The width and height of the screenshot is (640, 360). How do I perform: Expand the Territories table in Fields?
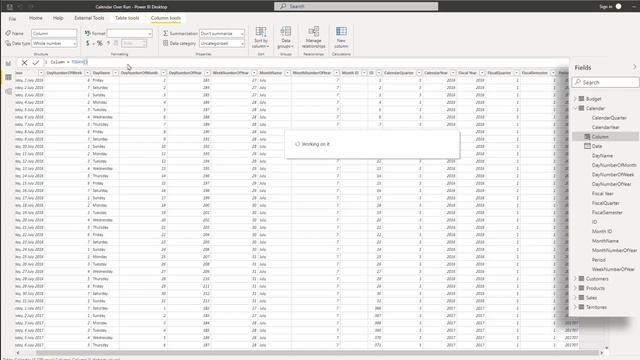(x=575, y=307)
